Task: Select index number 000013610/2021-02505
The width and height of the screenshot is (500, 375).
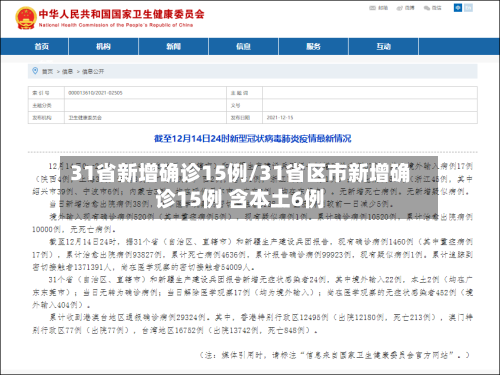Action: 95,93
